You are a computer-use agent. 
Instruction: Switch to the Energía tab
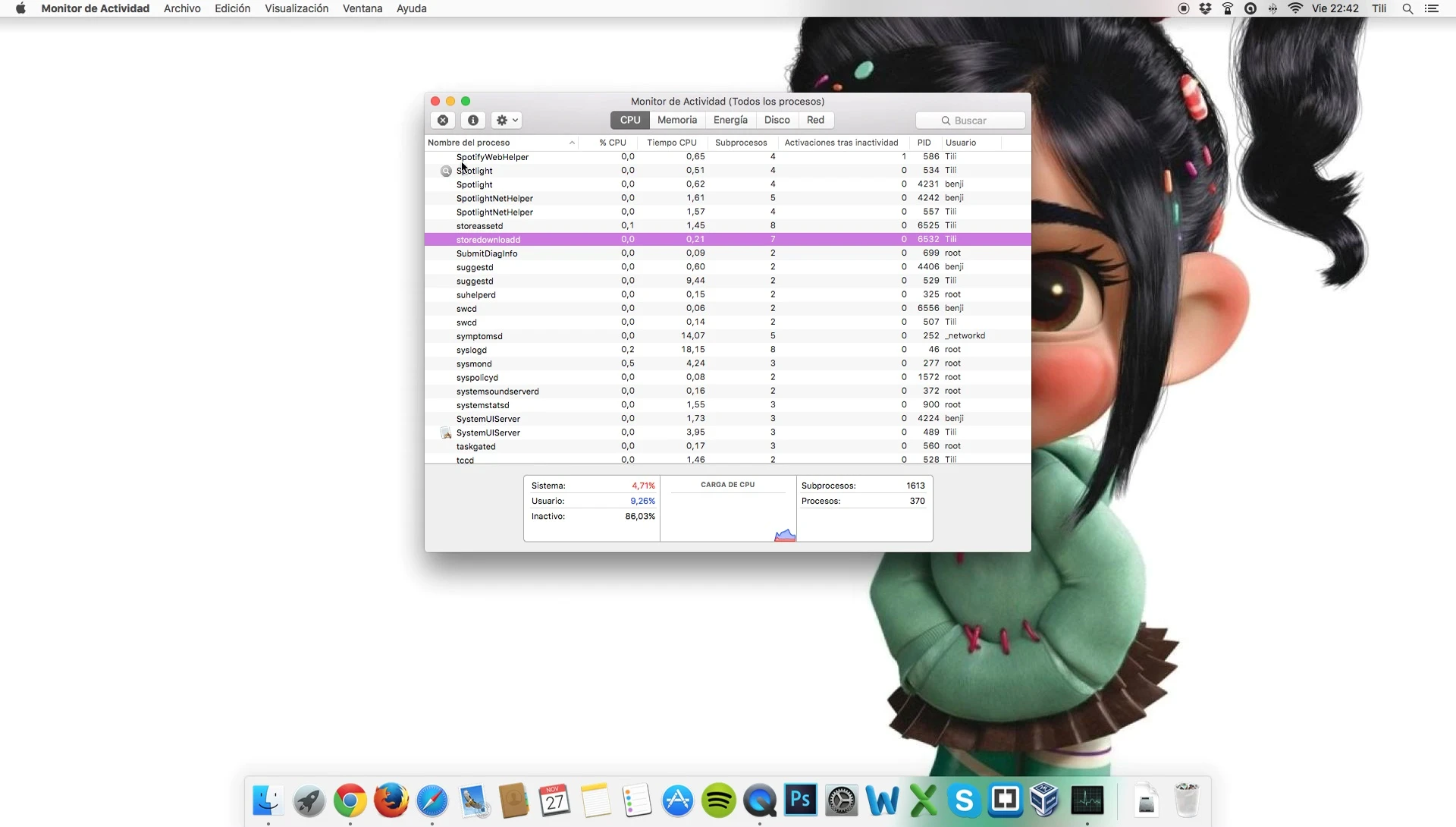(730, 120)
